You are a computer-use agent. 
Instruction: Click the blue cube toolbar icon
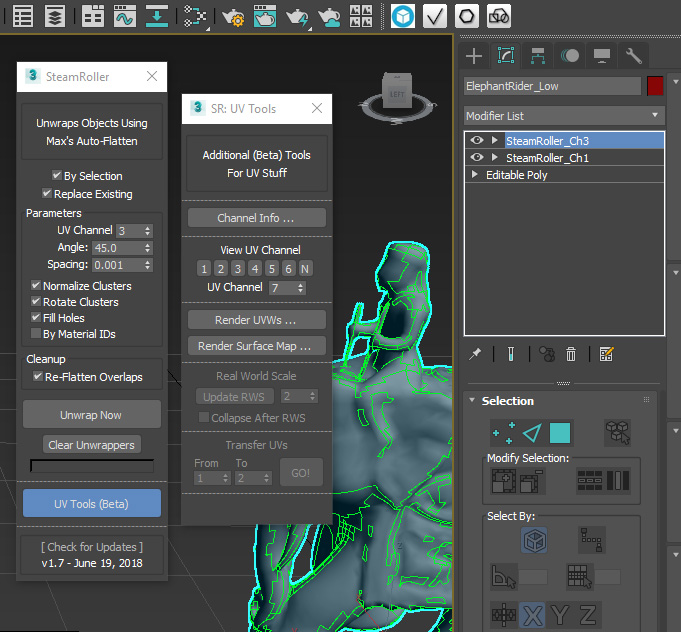pos(403,16)
